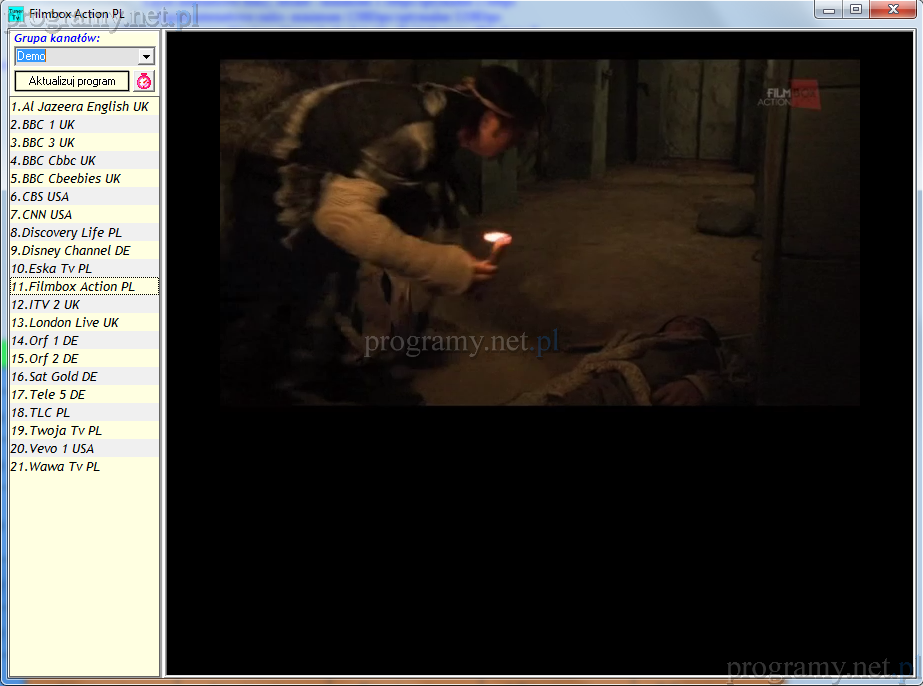Tune to TLC PL channel
923x686 pixels.
pos(41,413)
